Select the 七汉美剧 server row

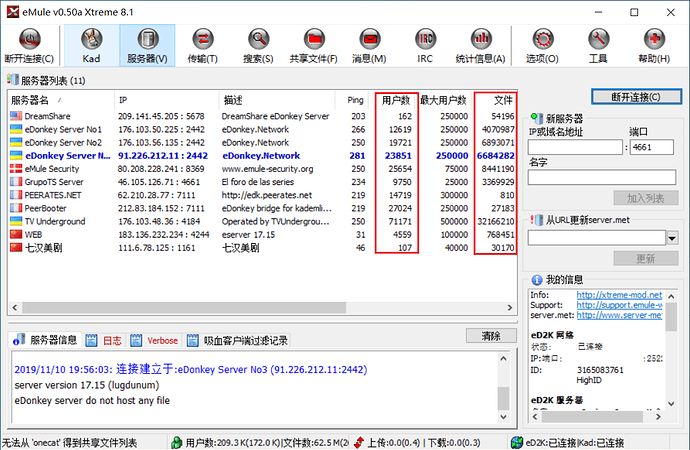click(x=262, y=248)
